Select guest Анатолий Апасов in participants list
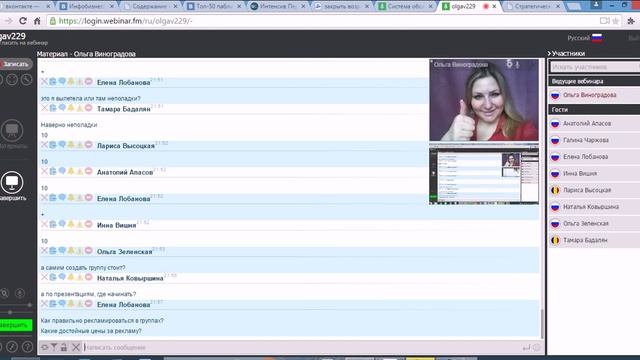 tap(594, 123)
